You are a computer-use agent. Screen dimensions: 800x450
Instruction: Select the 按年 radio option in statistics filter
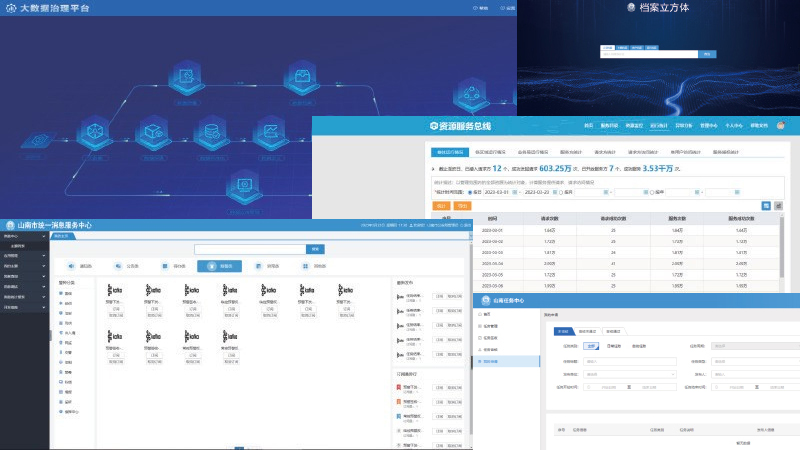click(652, 192)
